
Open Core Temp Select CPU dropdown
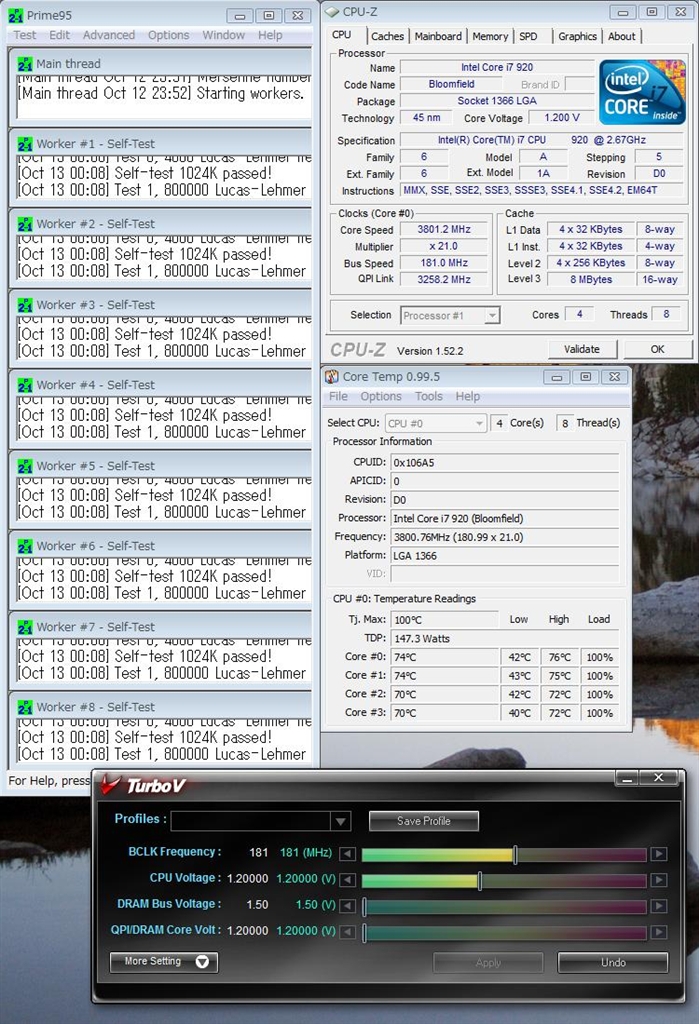(479, 423)
